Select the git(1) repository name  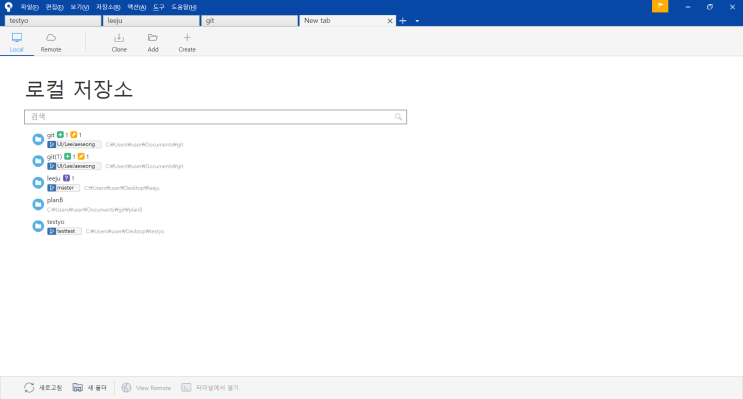(54, 157)
